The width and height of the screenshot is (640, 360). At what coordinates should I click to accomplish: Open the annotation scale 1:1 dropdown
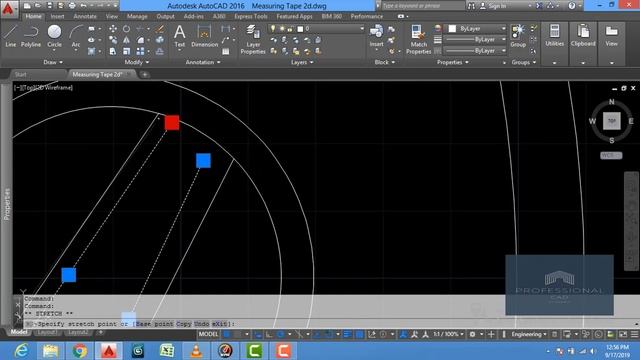click(x=449, y=334)
